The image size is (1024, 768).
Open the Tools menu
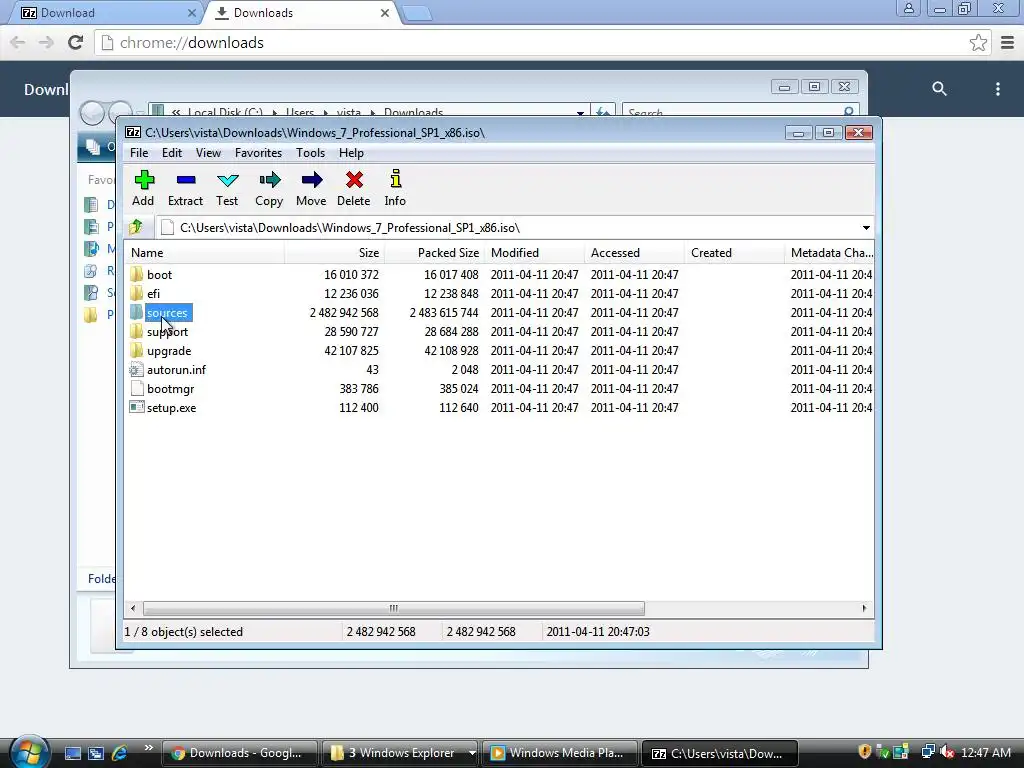310,153
